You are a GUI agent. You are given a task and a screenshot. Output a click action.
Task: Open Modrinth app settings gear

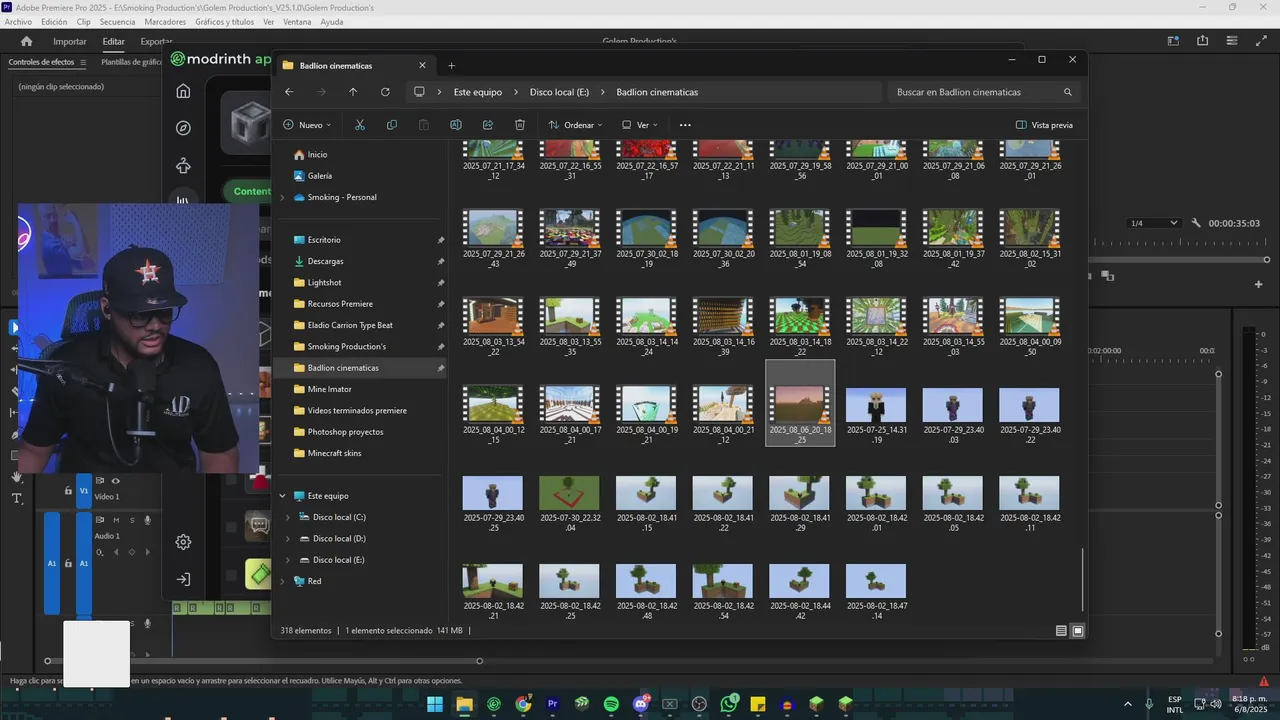[183, 542]
